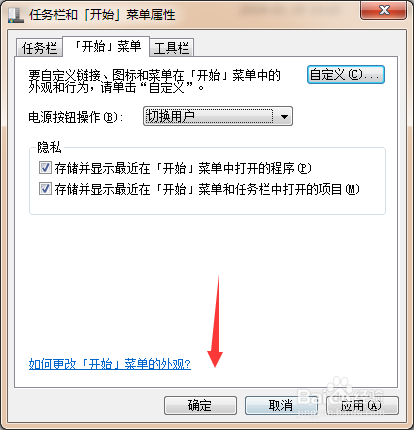
Task: Close the properties dialog with the X
Action: coord(383,10)
